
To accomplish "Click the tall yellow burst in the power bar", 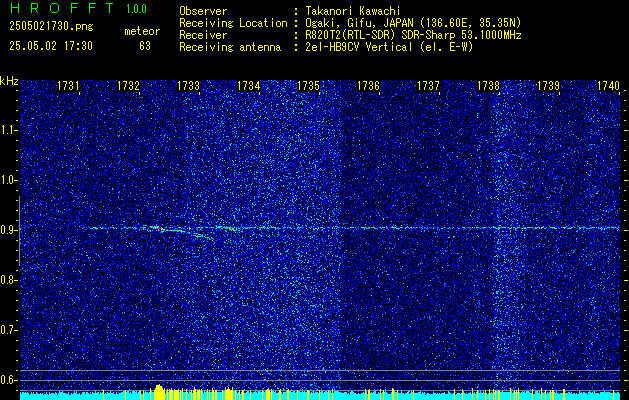I will click(x=159, y=392).
